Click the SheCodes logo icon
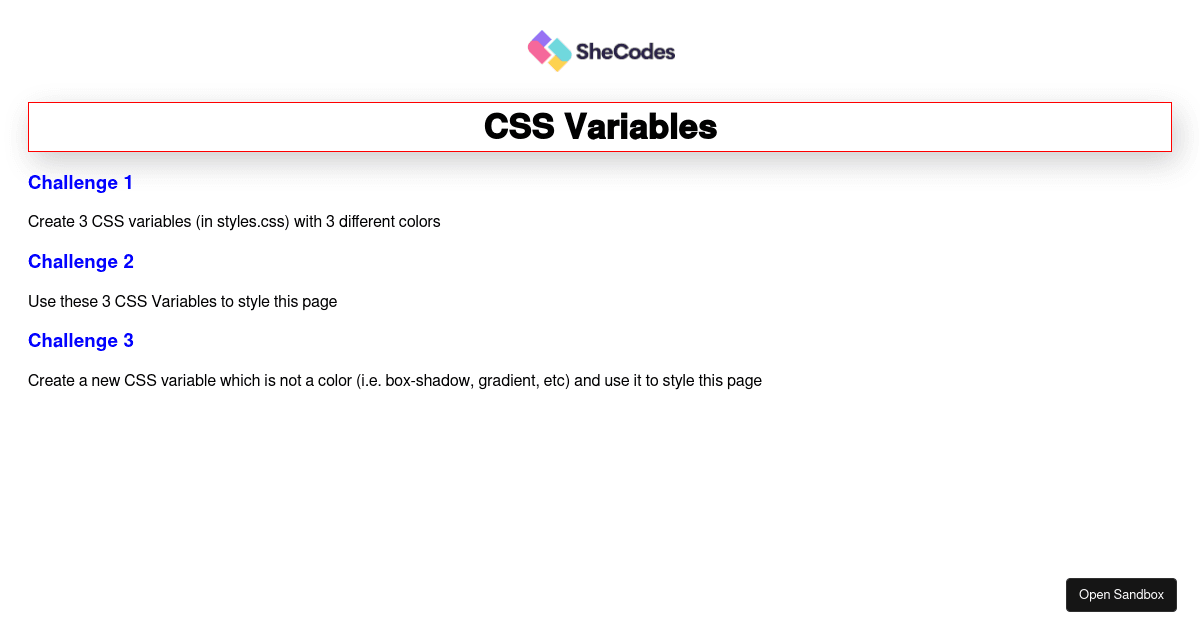1200x630 pixels. 550,51
